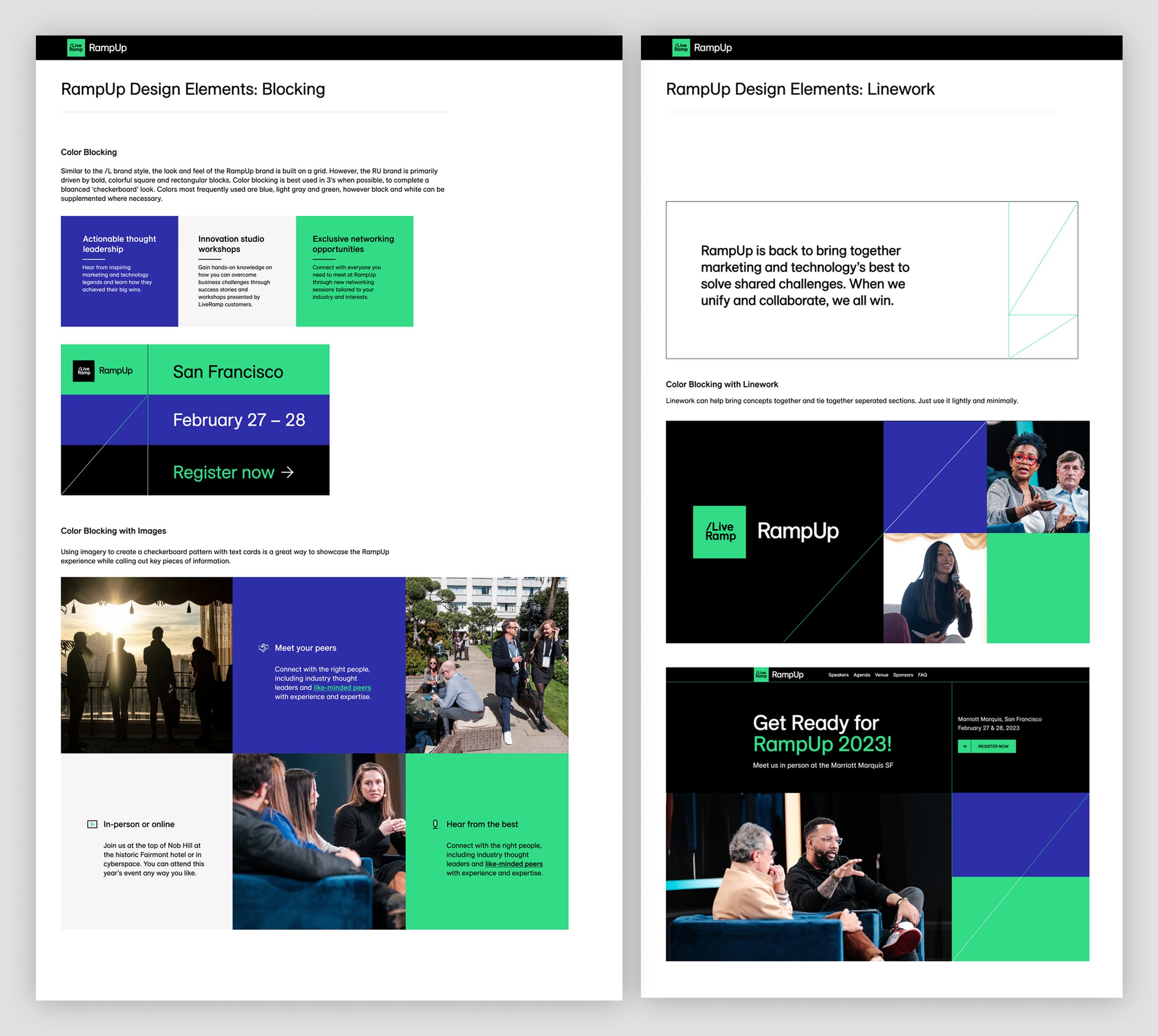The image size is (1158, 1036).
Task: Click the arrow icon left of the REGISTER NOW button
Action: [x=964, y=746]
